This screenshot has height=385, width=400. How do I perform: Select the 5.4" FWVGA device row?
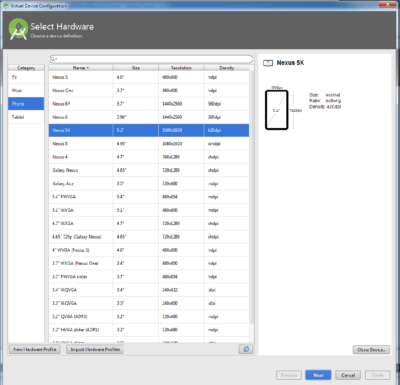(x=149, y=197)
